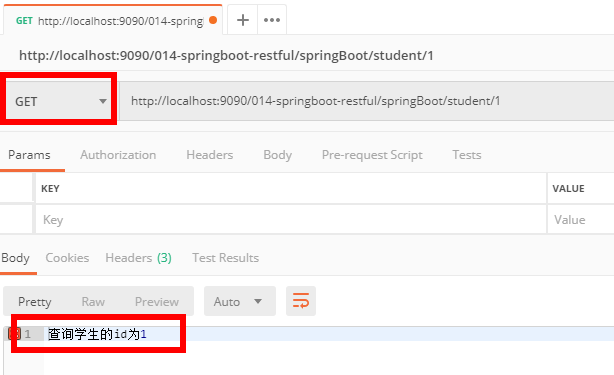The width and height of the screenshot is (614, 375).
Task: Open the Auto format dropdown
Action: pos(240,301)
